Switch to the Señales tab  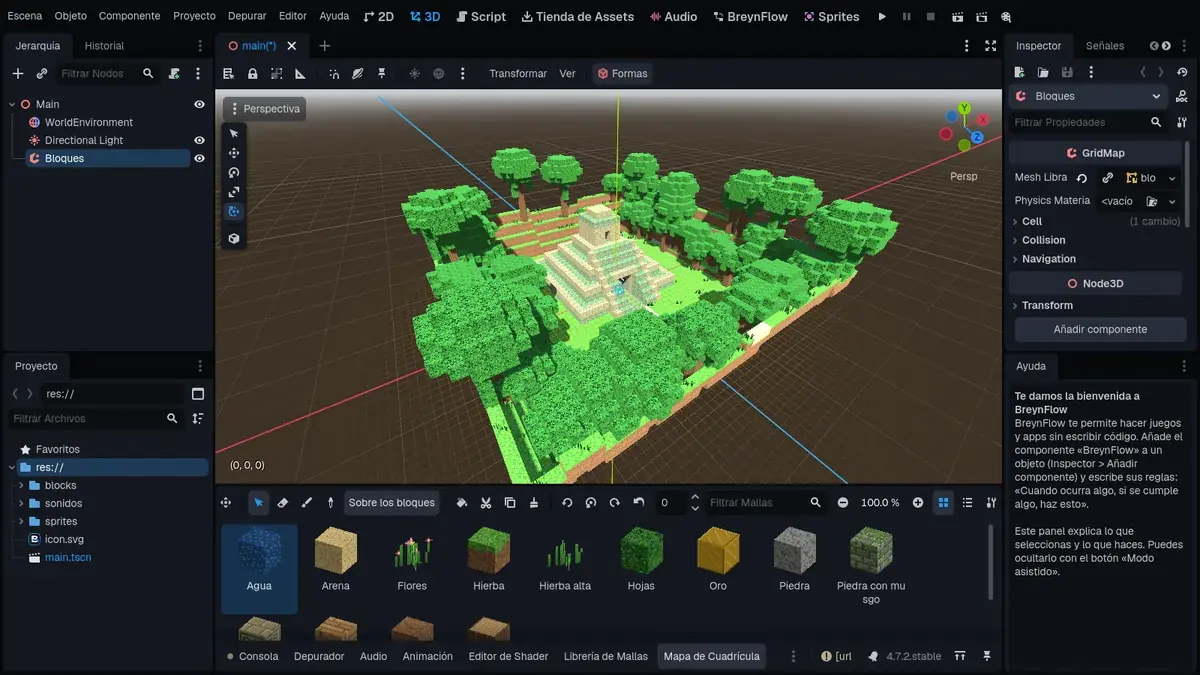point(1105,46)
